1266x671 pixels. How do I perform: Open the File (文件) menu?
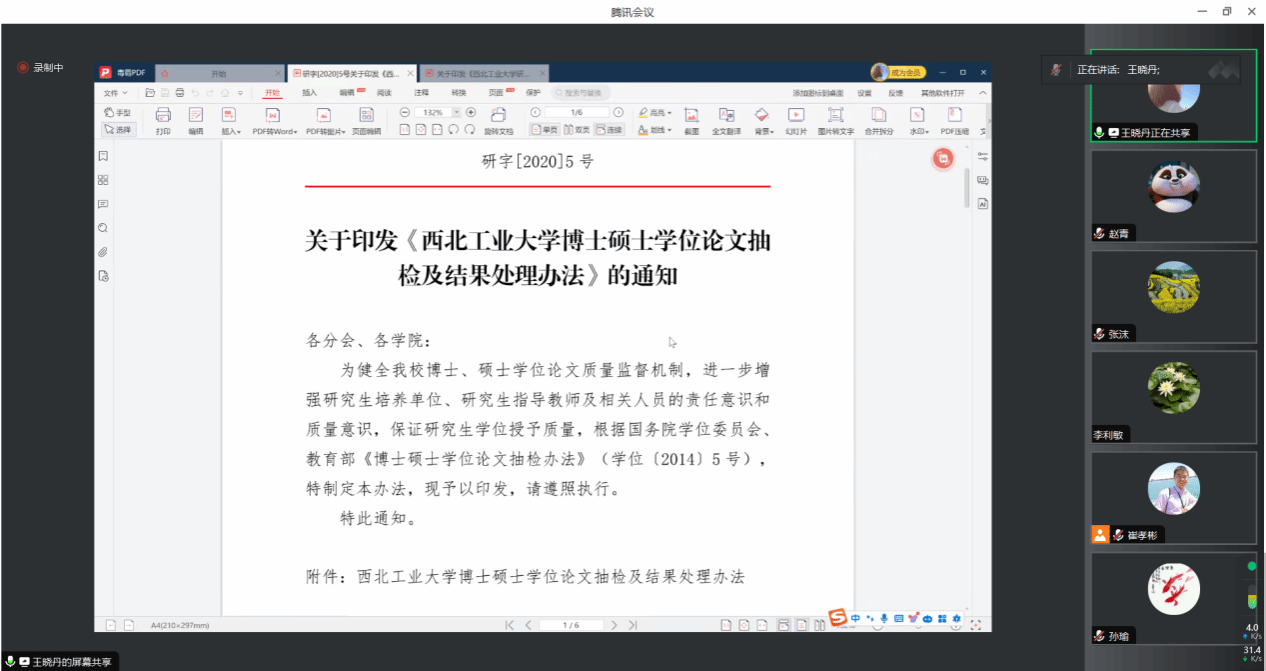(x=113, y=92)
